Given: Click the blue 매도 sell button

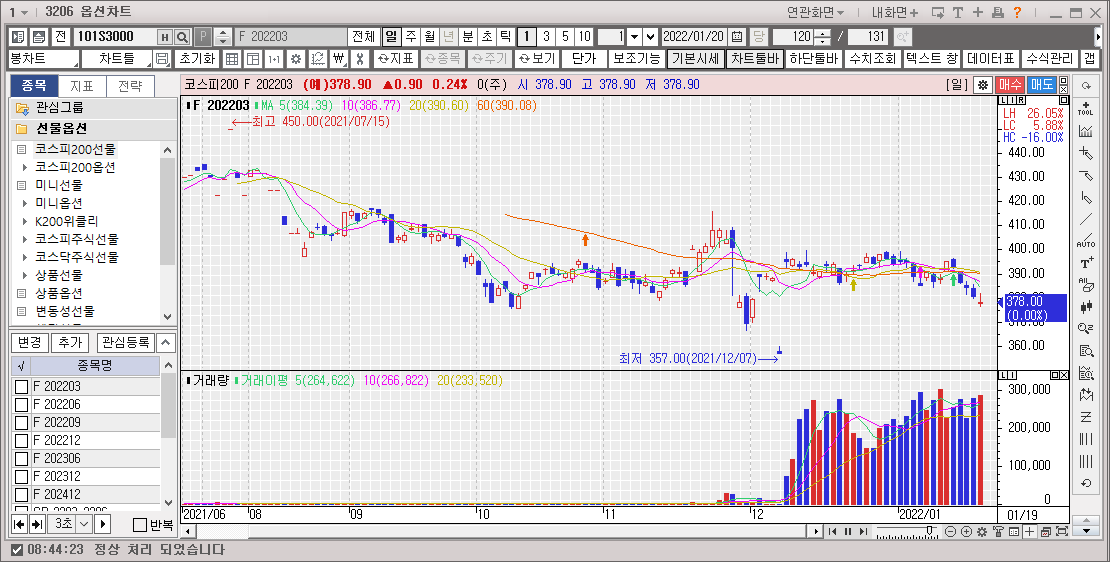Looking at the screenshot, I should pyautogui.click(x=1041, y=84).
